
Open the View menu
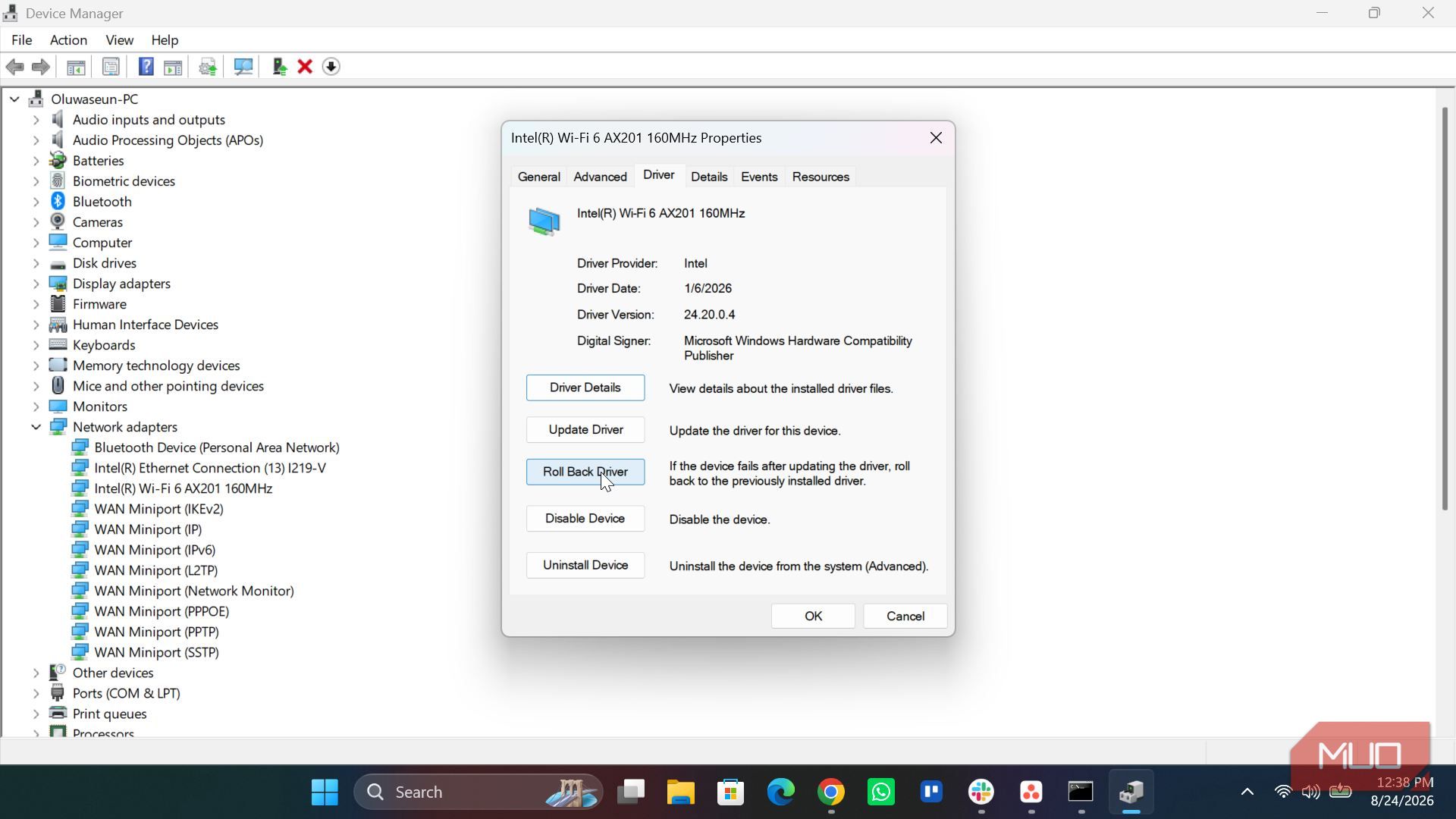pyautogui.click(x=119, y=39)
